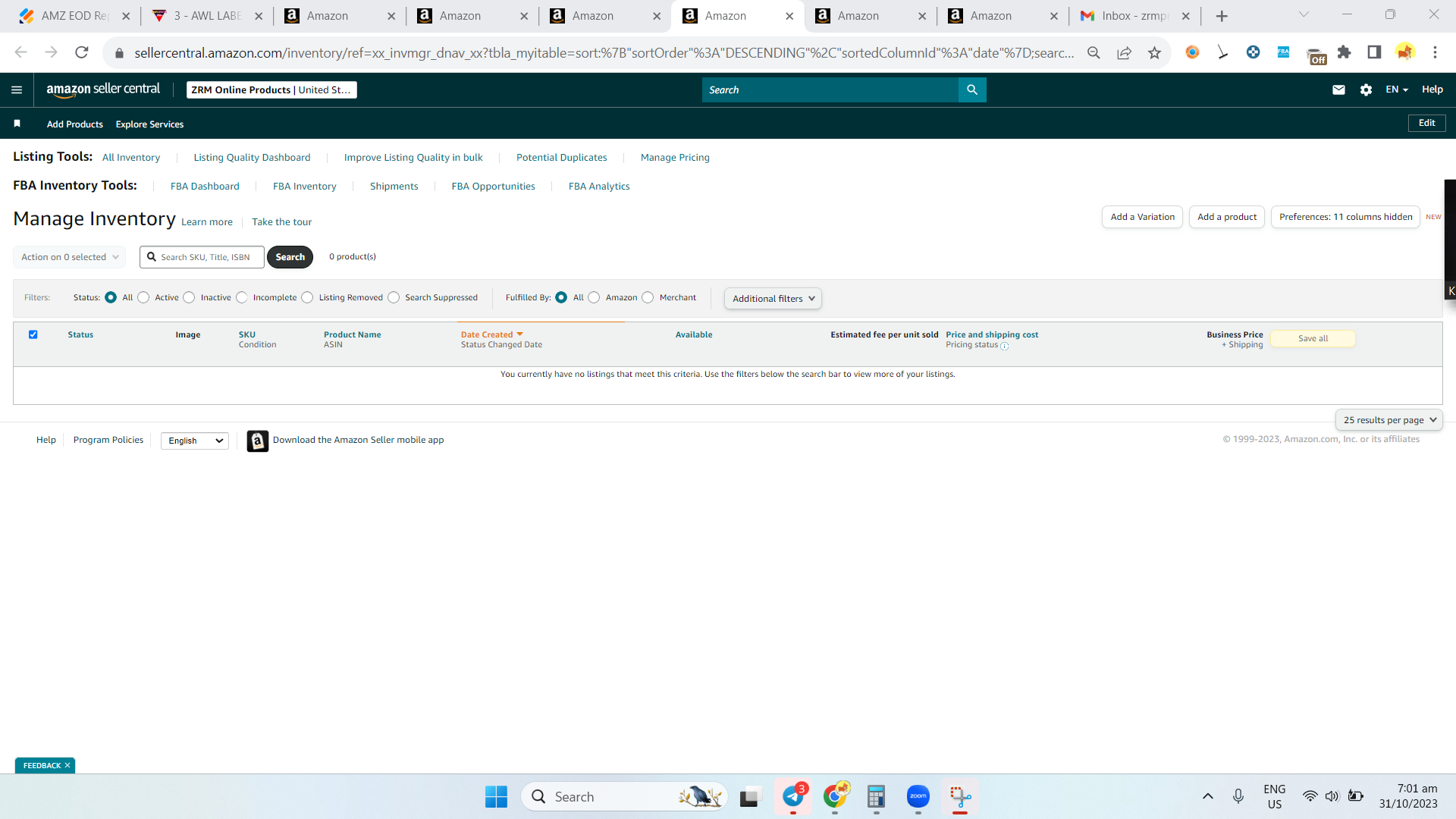Screen dimensions: 1456x819
Task: Select the Search Suppressed status filter
Action: [x=394, y=297]
